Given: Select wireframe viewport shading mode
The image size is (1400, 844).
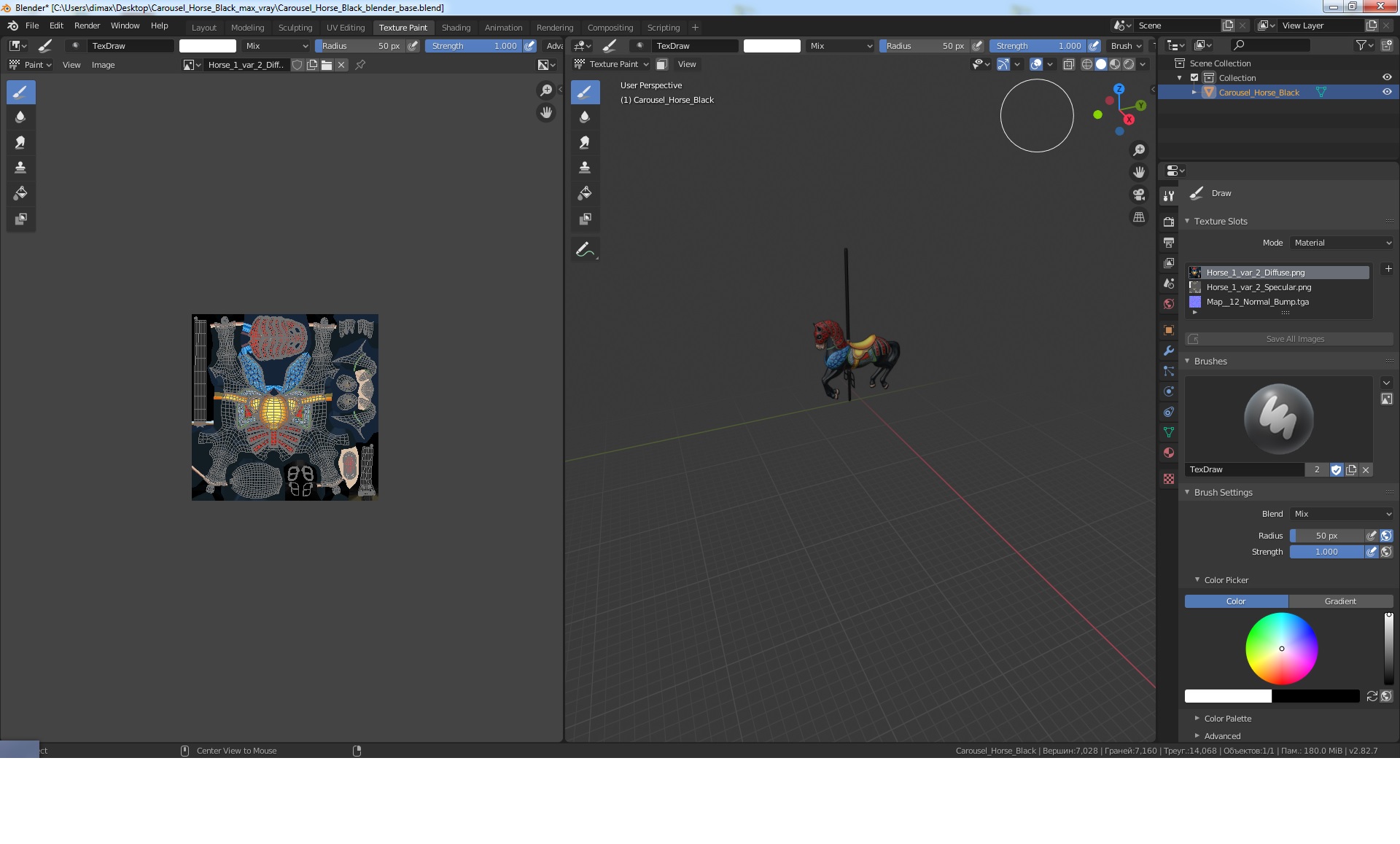Looking at the screenshot, I should coord(1086,64).
